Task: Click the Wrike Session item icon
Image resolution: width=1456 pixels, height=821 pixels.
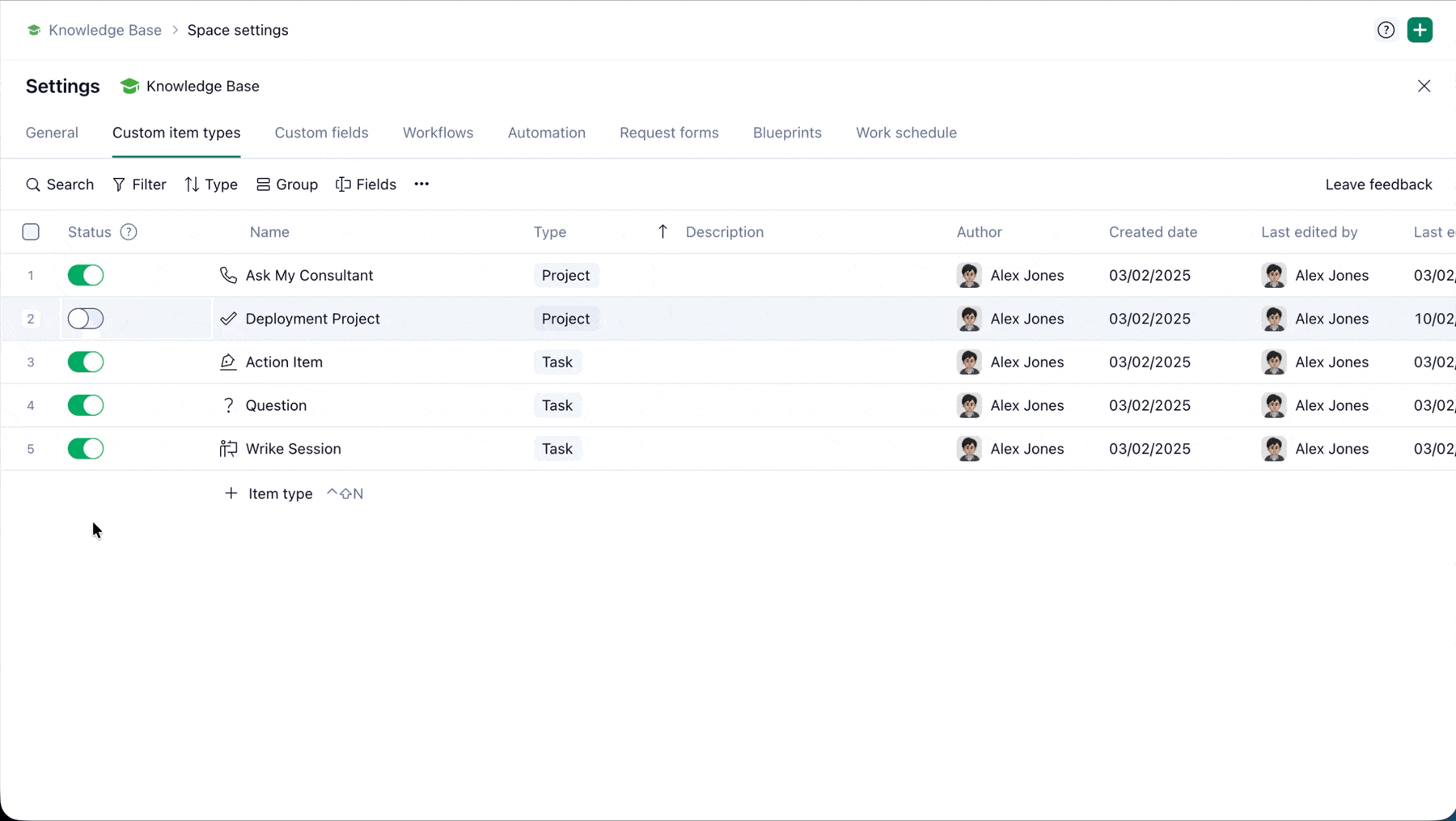Action: click(x=228, y=449)
